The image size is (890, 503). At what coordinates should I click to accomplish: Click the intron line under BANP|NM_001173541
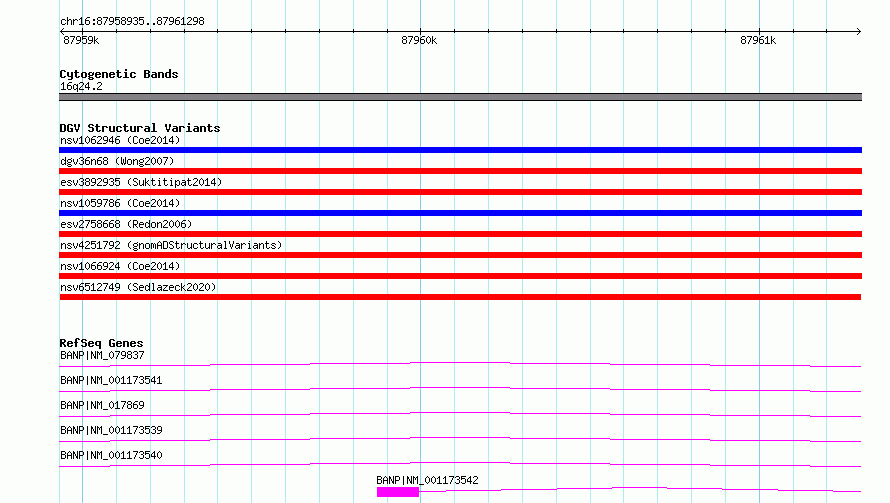click(460, 389)
